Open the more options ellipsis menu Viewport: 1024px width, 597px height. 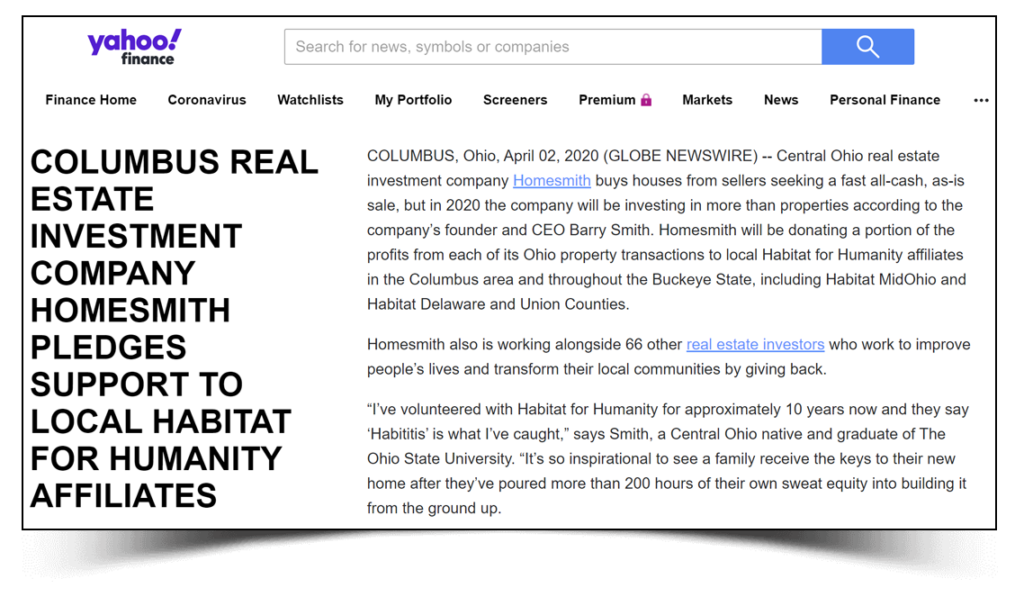[981, 100]
